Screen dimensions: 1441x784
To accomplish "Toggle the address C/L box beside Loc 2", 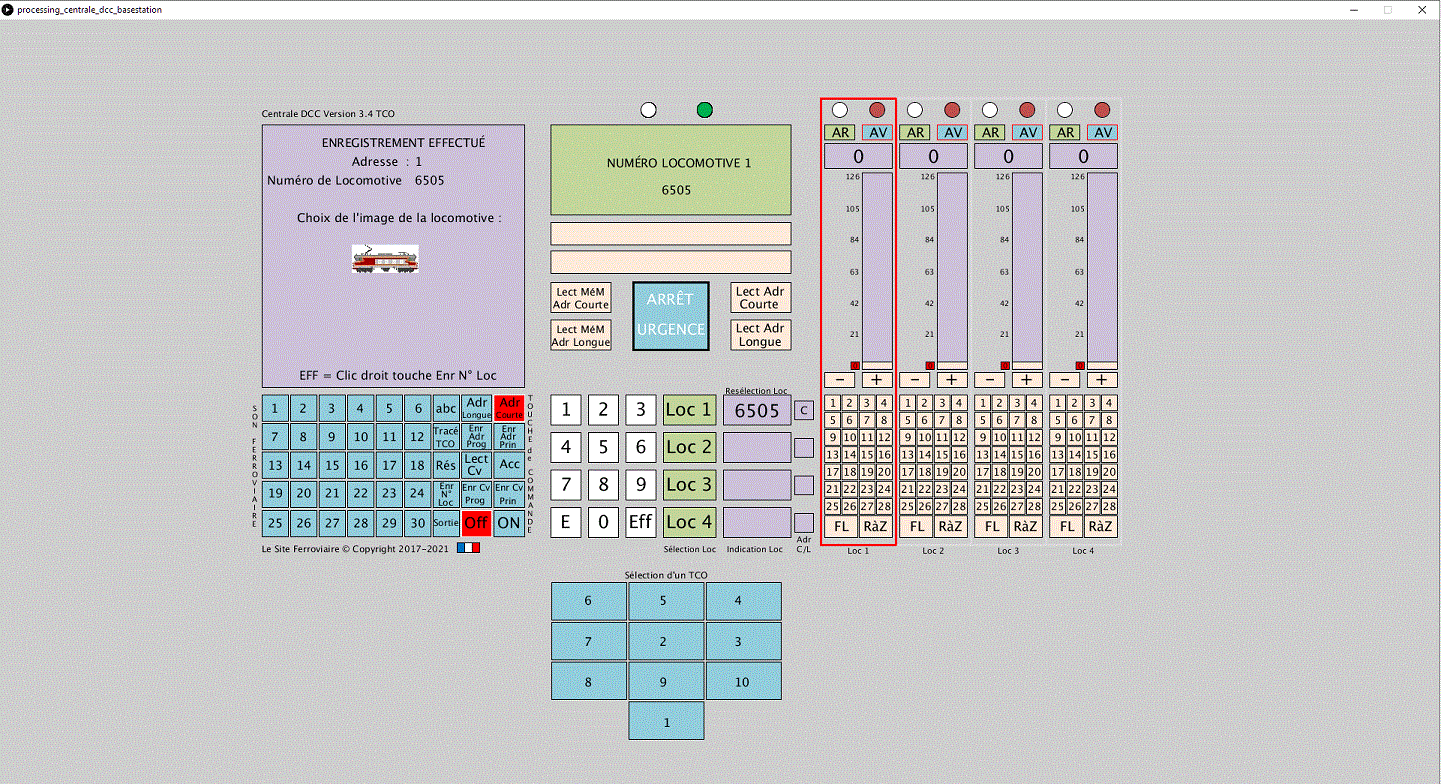I will pos(804,448).
